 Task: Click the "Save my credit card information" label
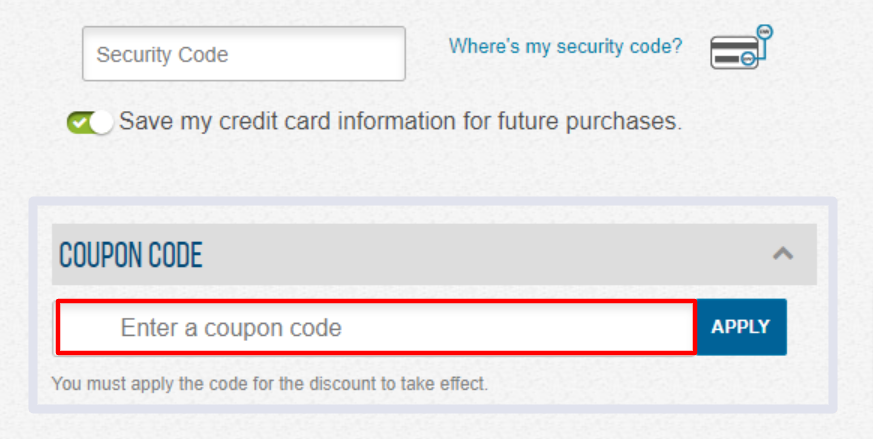400,122
